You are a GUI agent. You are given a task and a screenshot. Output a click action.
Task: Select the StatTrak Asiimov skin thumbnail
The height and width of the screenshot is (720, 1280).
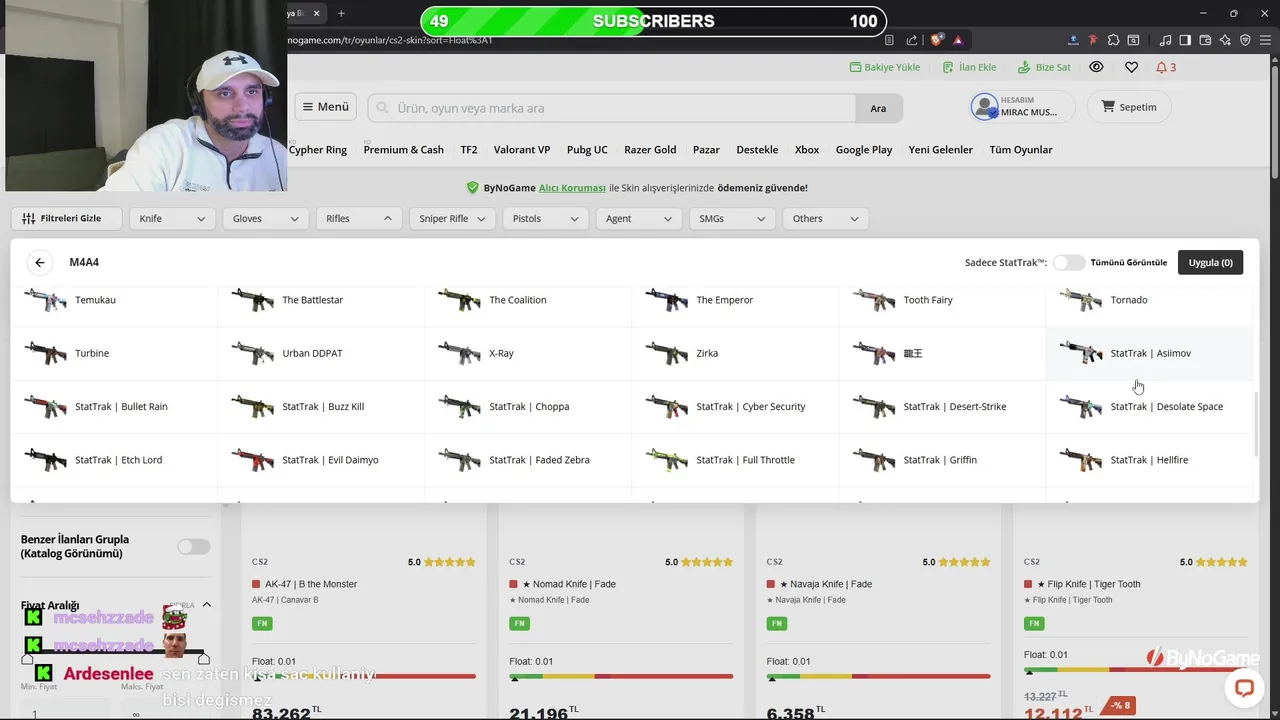click(1081, 353)
